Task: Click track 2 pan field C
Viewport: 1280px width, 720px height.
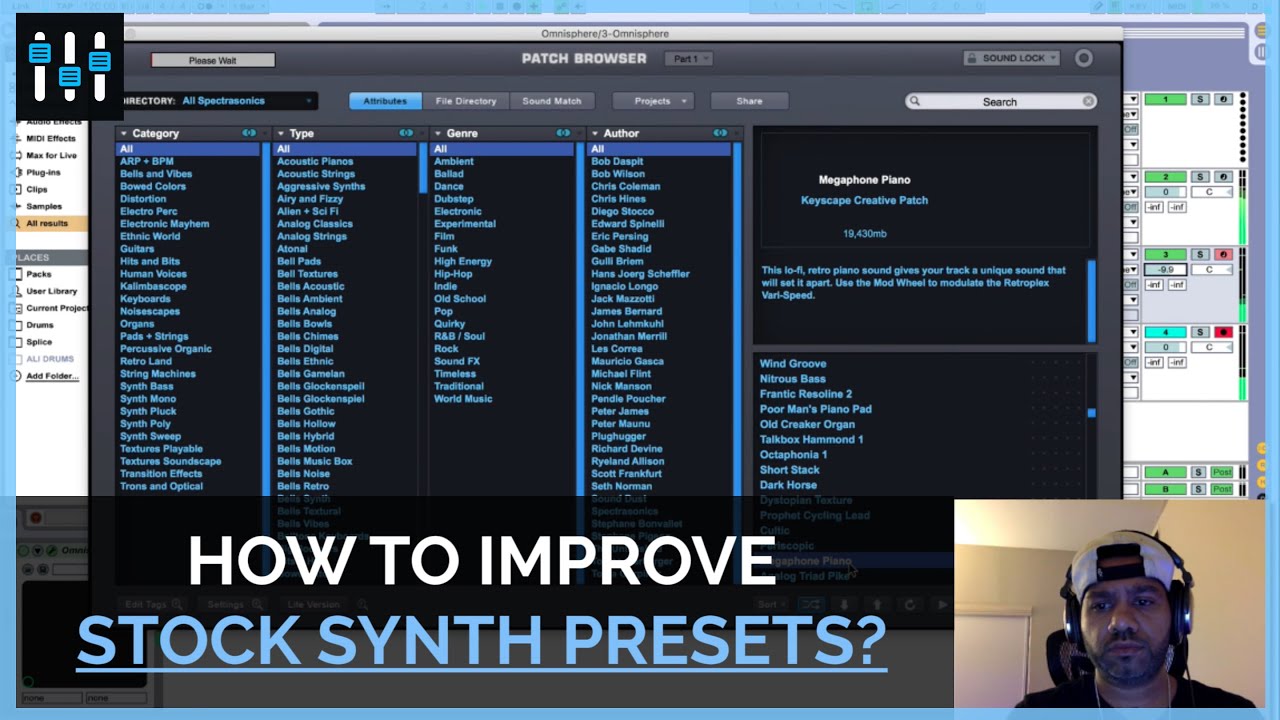Action: pos(1210,192)
